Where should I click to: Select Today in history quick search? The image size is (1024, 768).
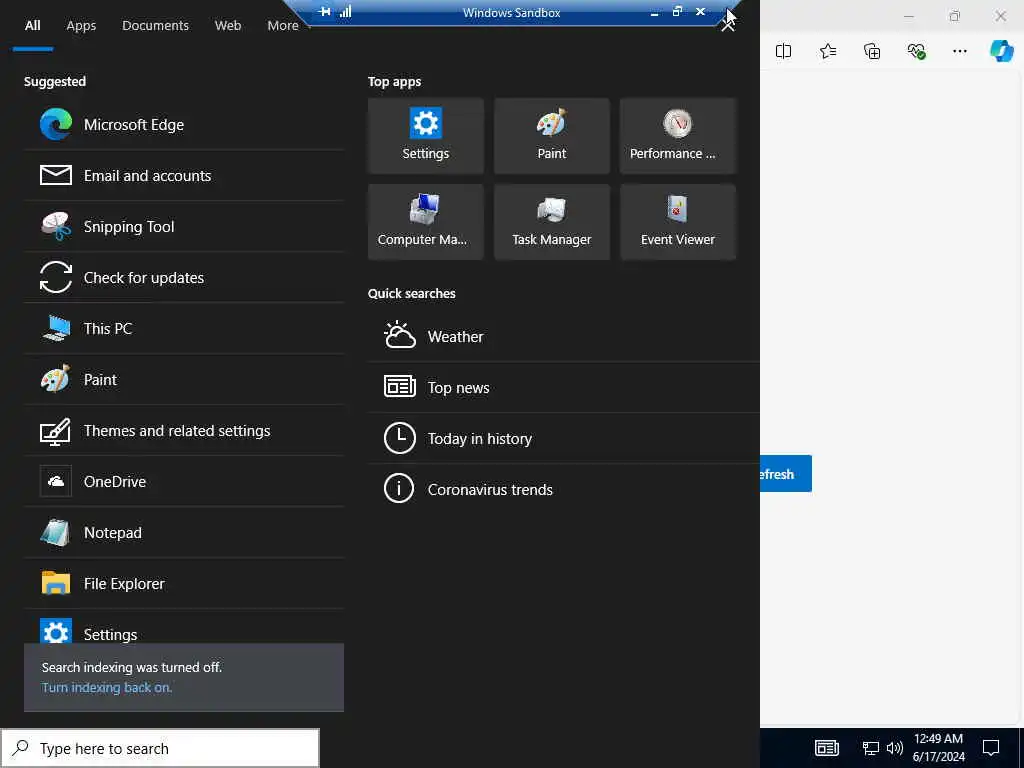(564, 438)
